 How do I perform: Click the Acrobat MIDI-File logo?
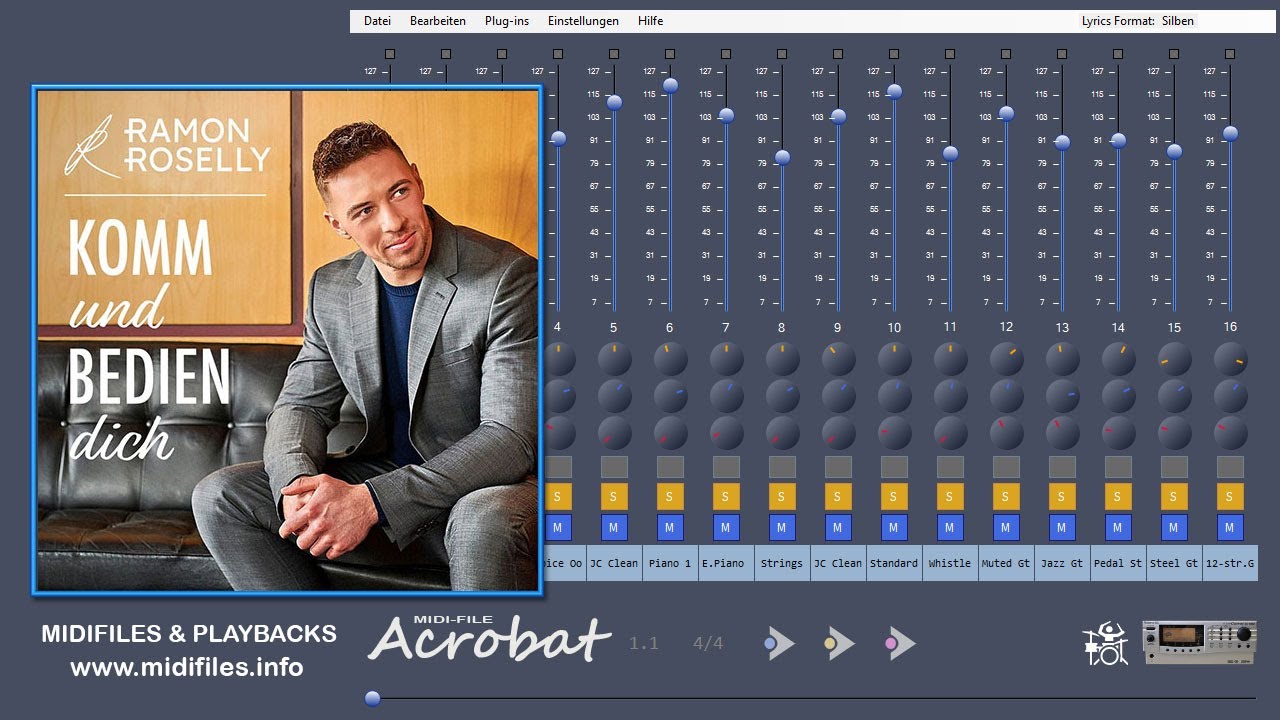pyautogui.click(x=489, y=639)
